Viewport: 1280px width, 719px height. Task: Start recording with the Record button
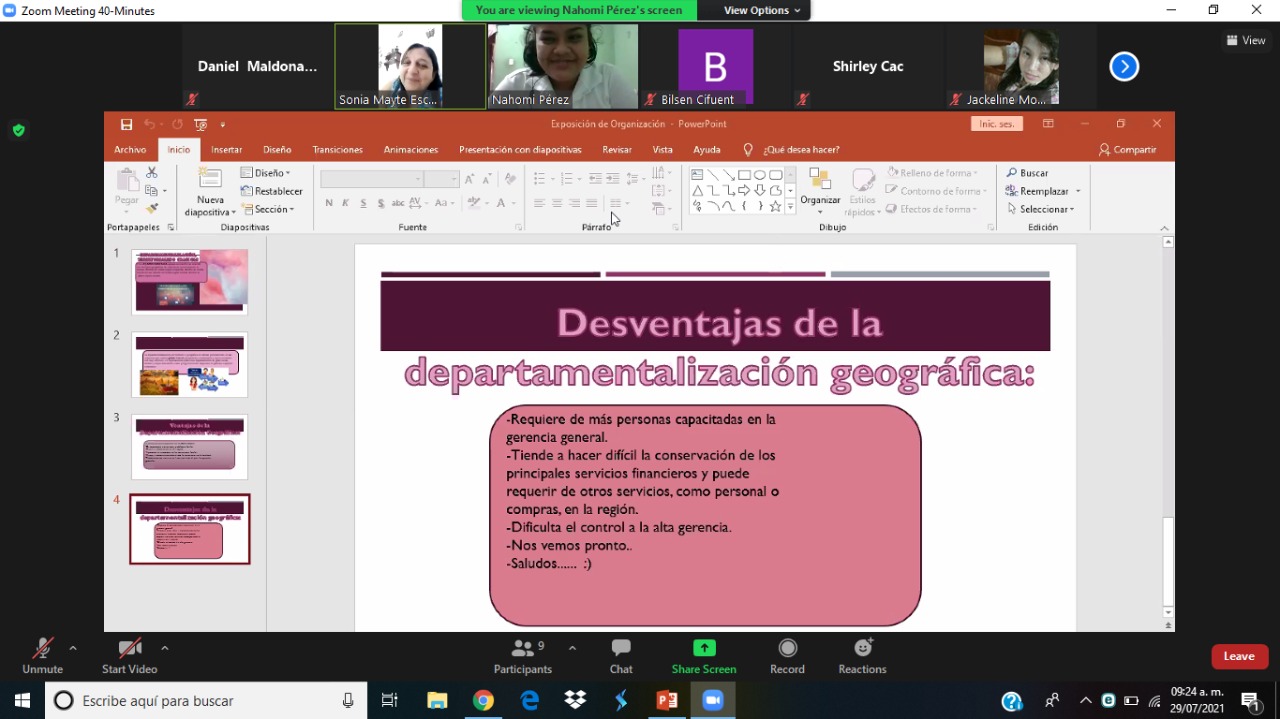click(x=787, y=655)
